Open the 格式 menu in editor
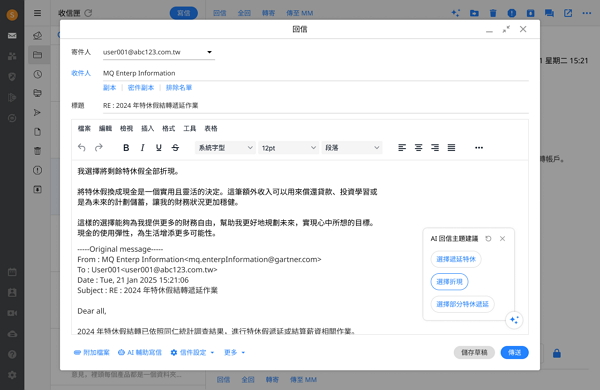The height and width of the screenshot is (390, 600). point(168,129)
